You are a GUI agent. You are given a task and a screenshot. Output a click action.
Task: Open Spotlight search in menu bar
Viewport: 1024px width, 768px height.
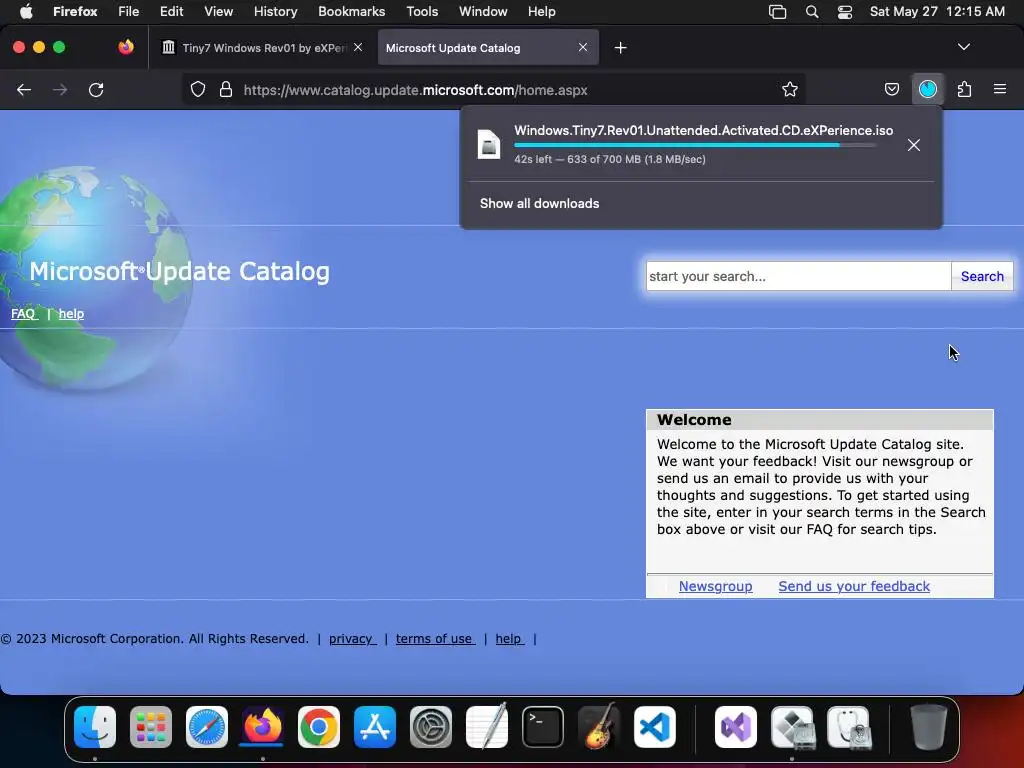tap(812, 12)
